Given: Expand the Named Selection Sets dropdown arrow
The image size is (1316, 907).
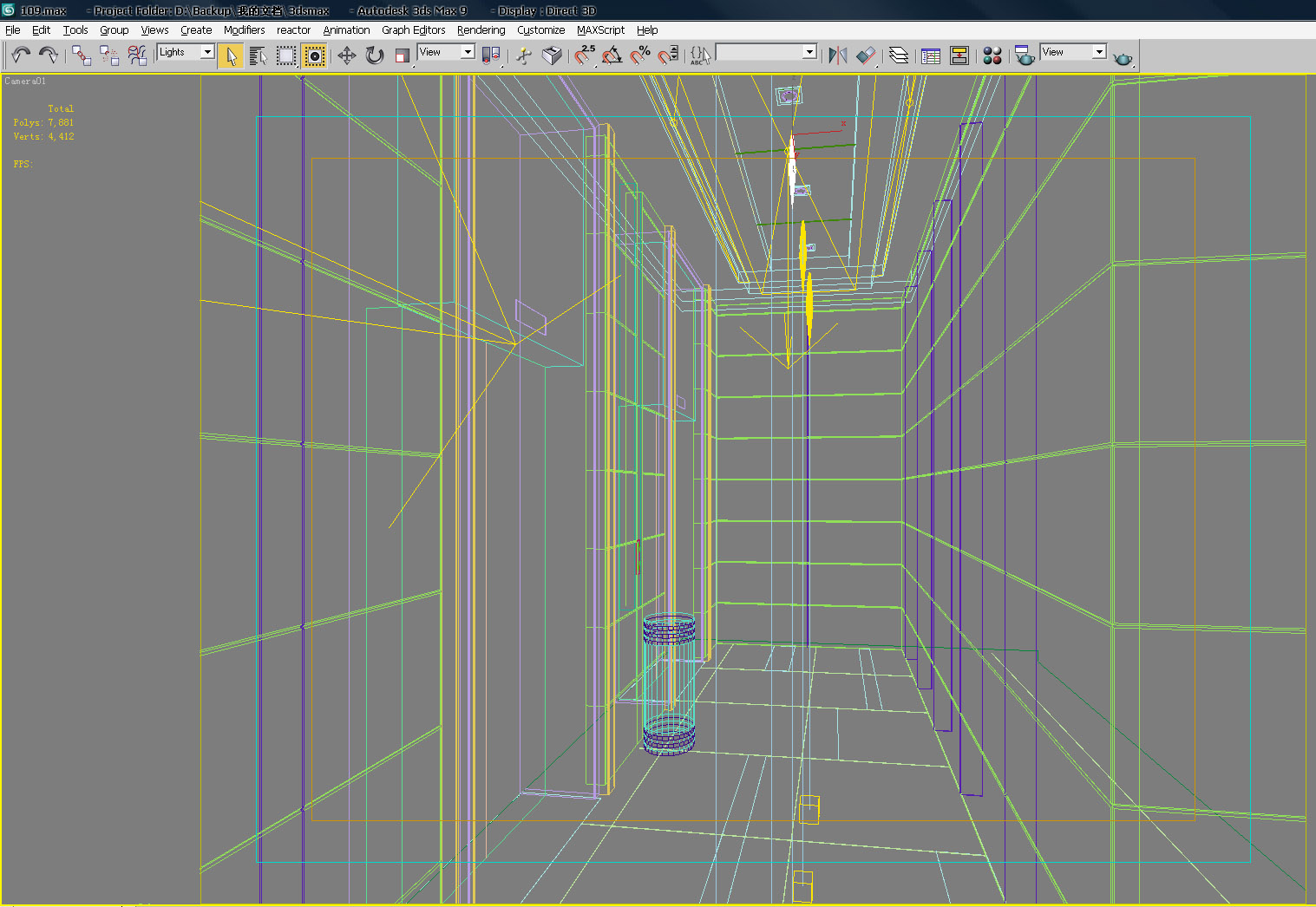Looking at the screenshot, I should (809, 52).
